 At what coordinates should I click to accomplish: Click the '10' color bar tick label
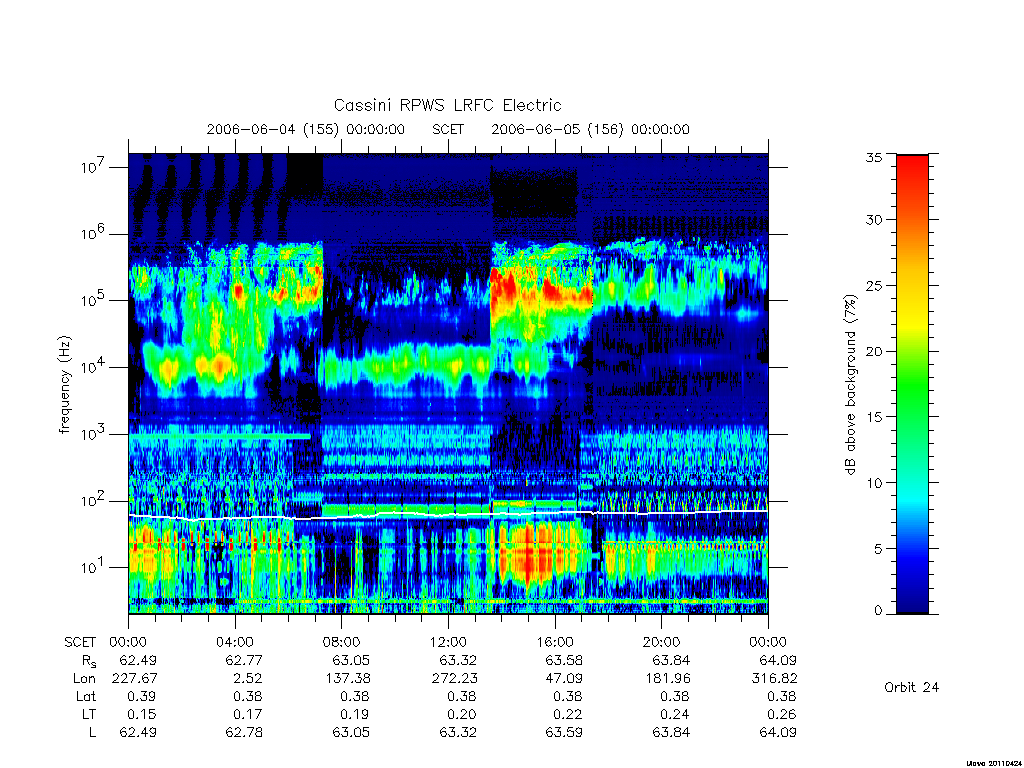(873, 483)
